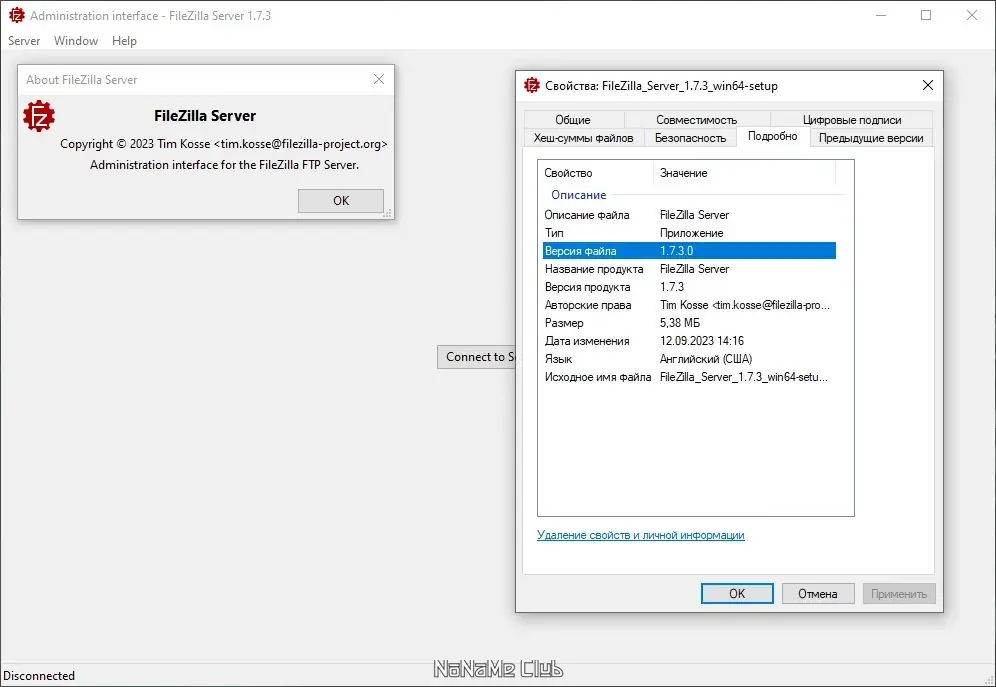Click the FileZilla logo in About dialog
Image resolution: width=996 pixels, height=687 pixels.
pyautogui.click(x=39, y=116)
